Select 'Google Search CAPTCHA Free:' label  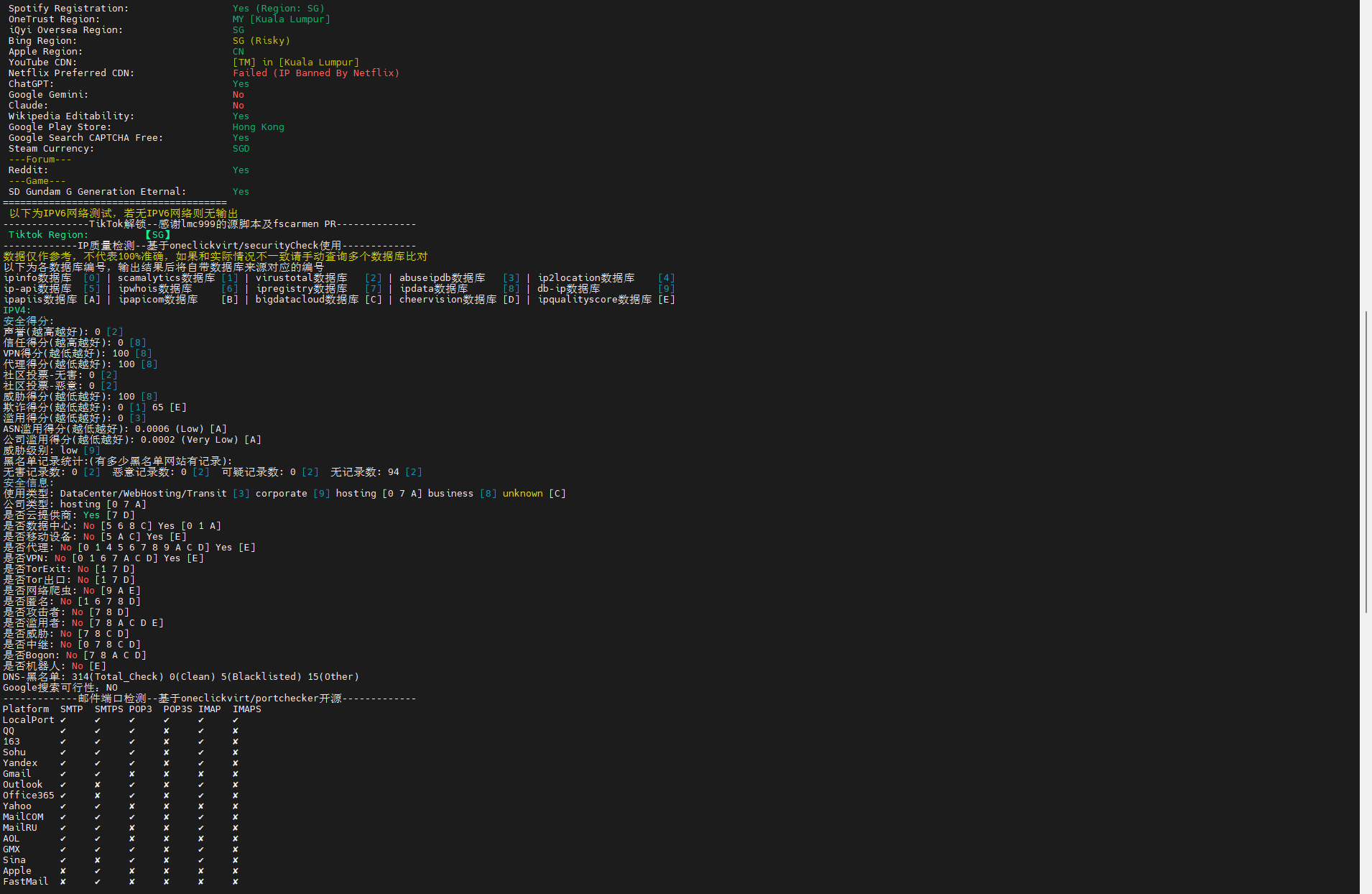click(x=85, y=138)
